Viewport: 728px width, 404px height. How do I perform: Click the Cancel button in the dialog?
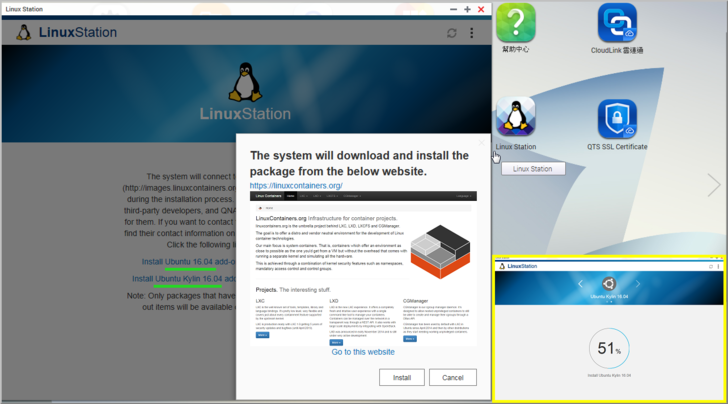click(453, 377)
